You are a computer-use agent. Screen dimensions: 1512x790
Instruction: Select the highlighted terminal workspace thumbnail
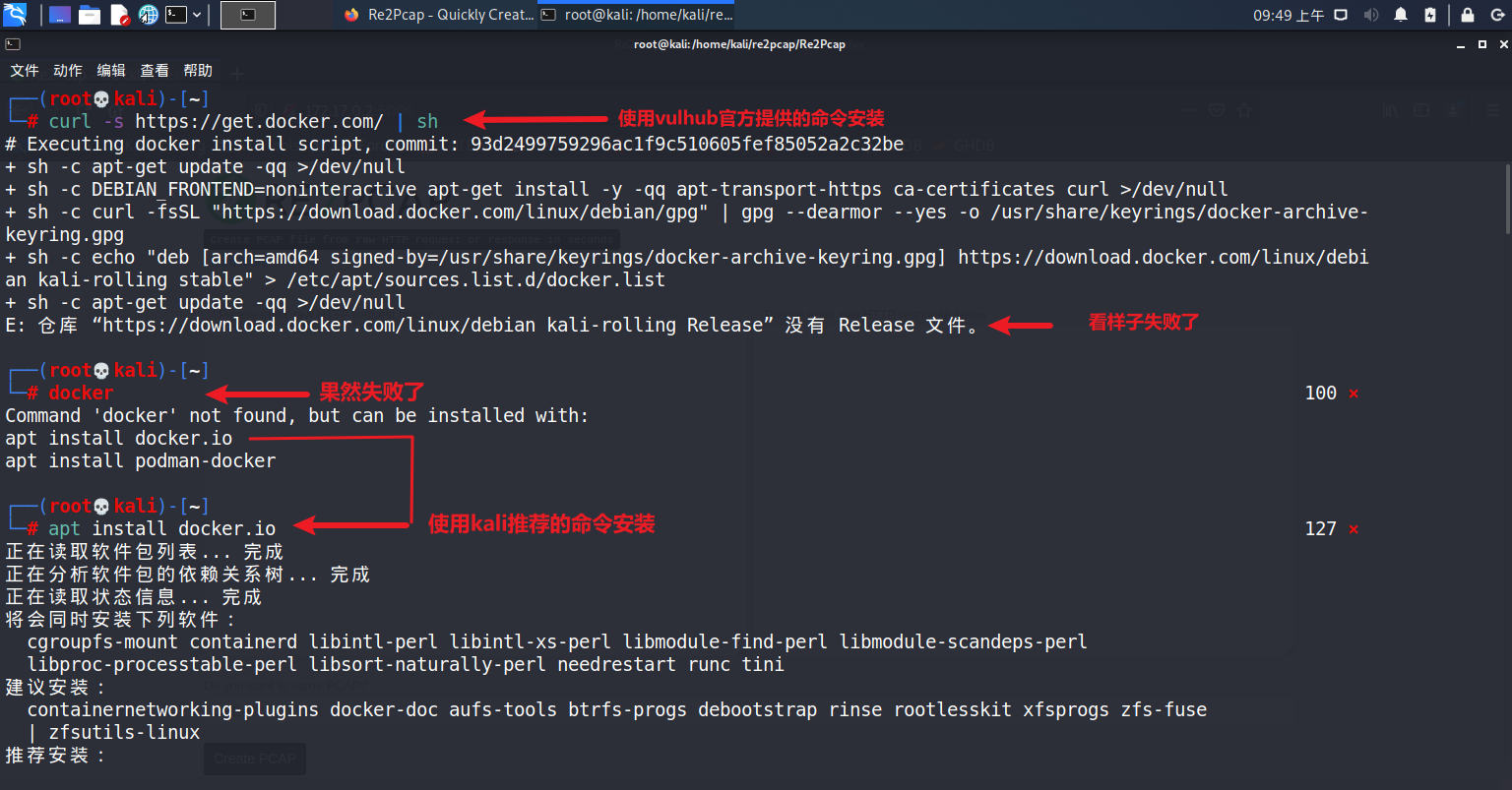point(248,15)
